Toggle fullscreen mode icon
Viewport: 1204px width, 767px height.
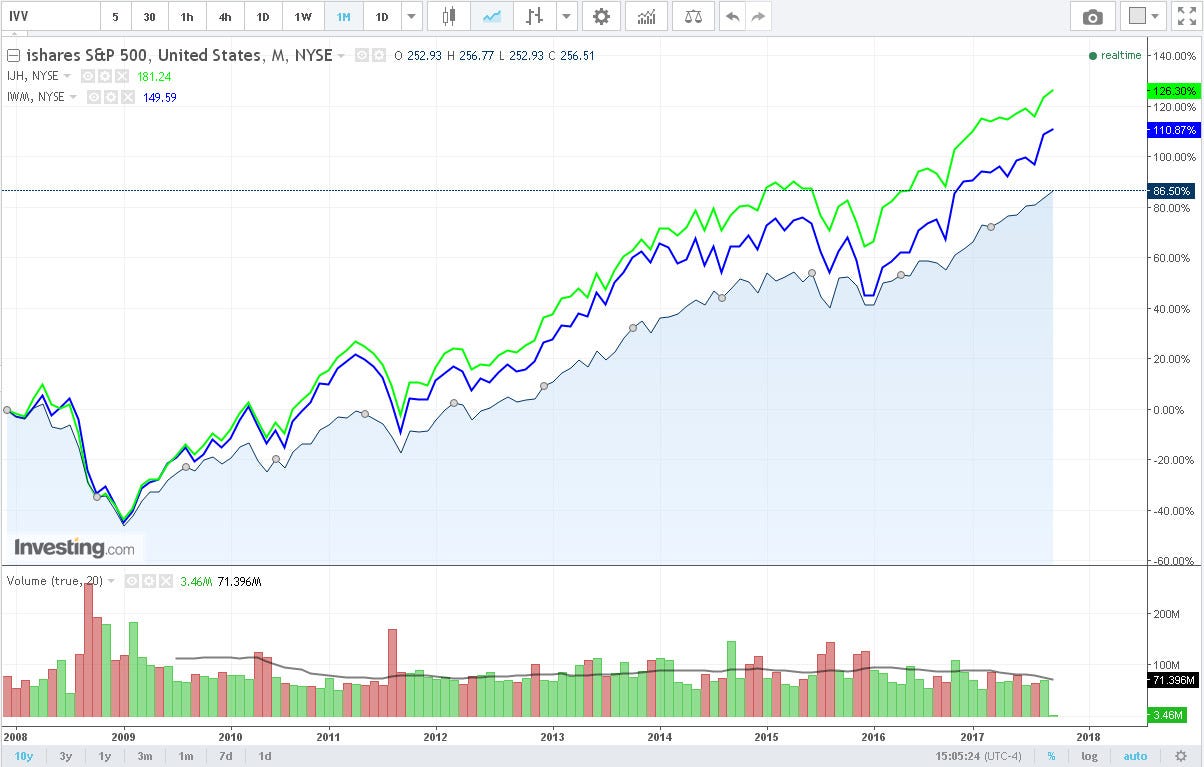(x=1187, y=16)
